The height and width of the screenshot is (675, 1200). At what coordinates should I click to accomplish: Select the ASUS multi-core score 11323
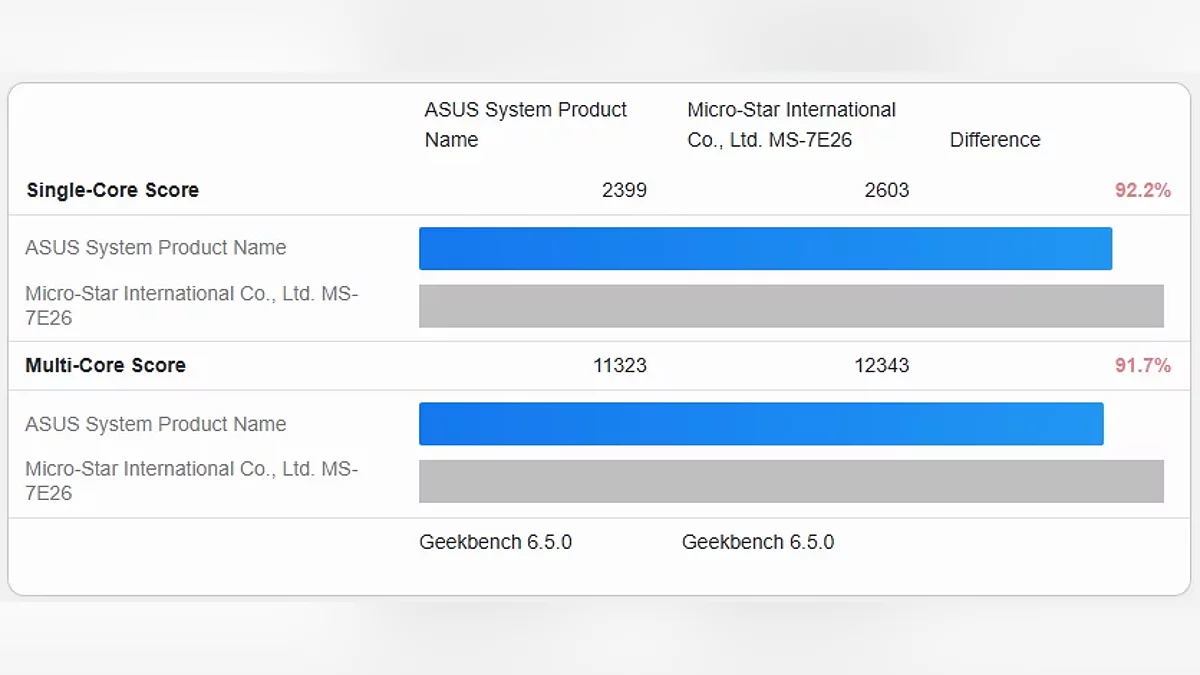tap(619, 365)
